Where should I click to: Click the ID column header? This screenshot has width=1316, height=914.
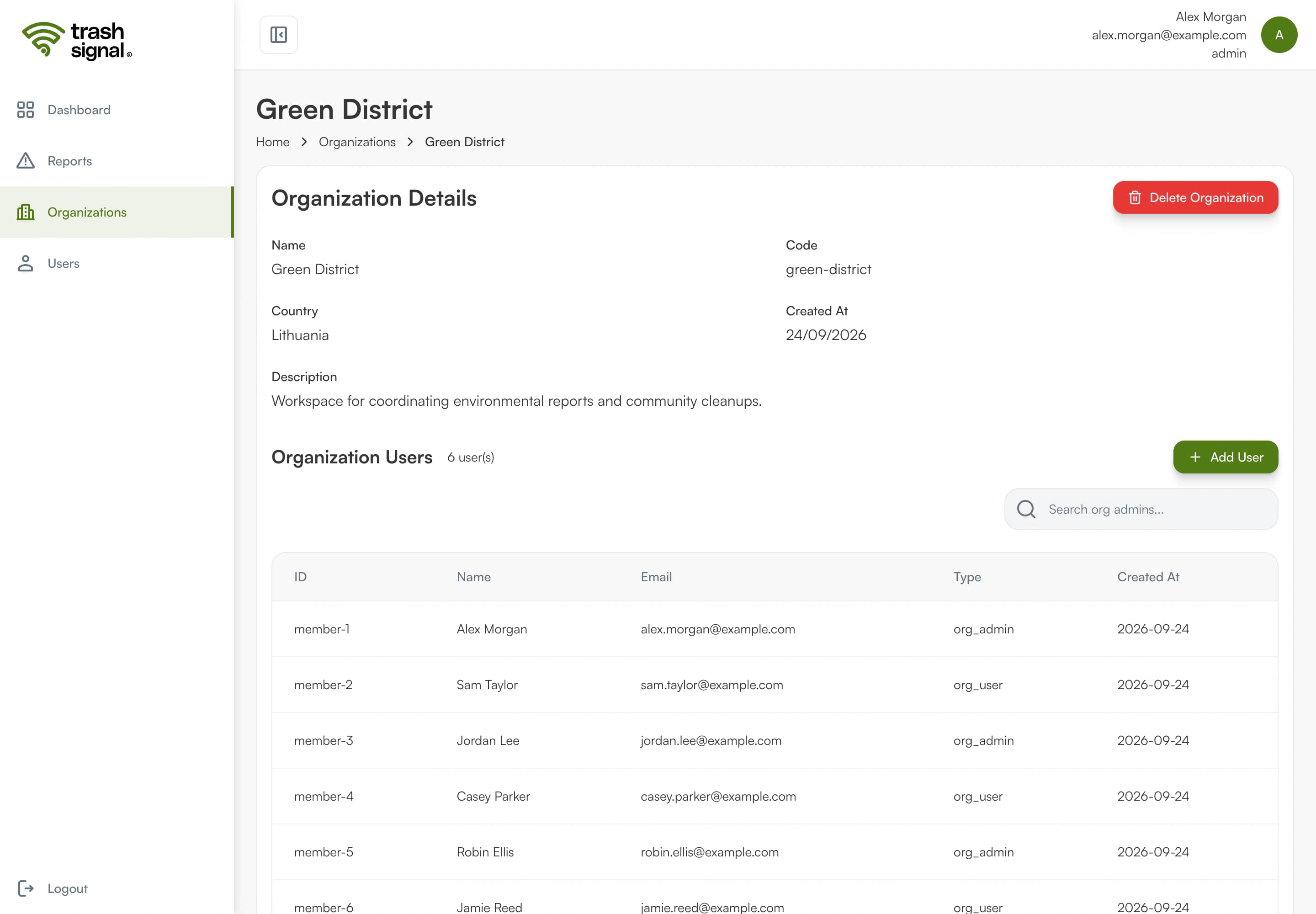pos(300,577)
